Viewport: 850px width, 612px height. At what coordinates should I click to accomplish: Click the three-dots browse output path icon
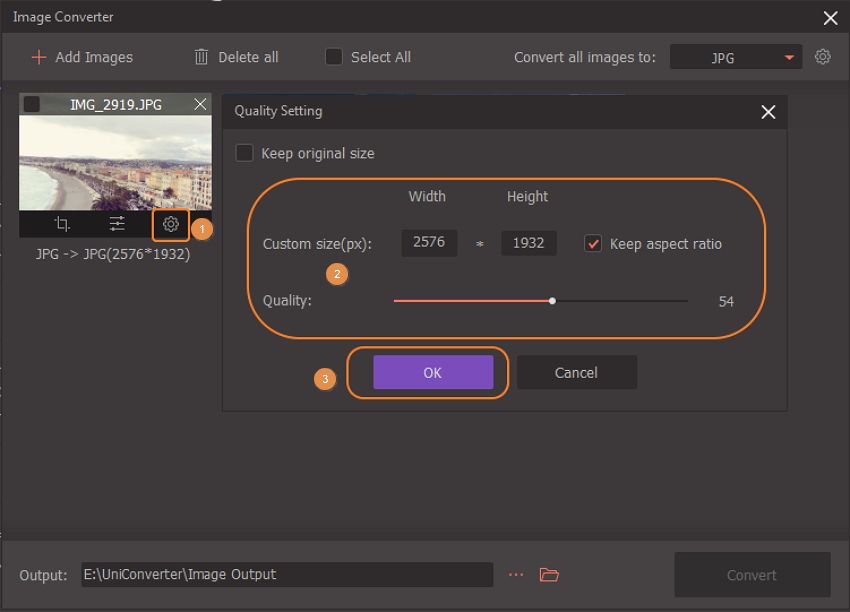[516, 575]
